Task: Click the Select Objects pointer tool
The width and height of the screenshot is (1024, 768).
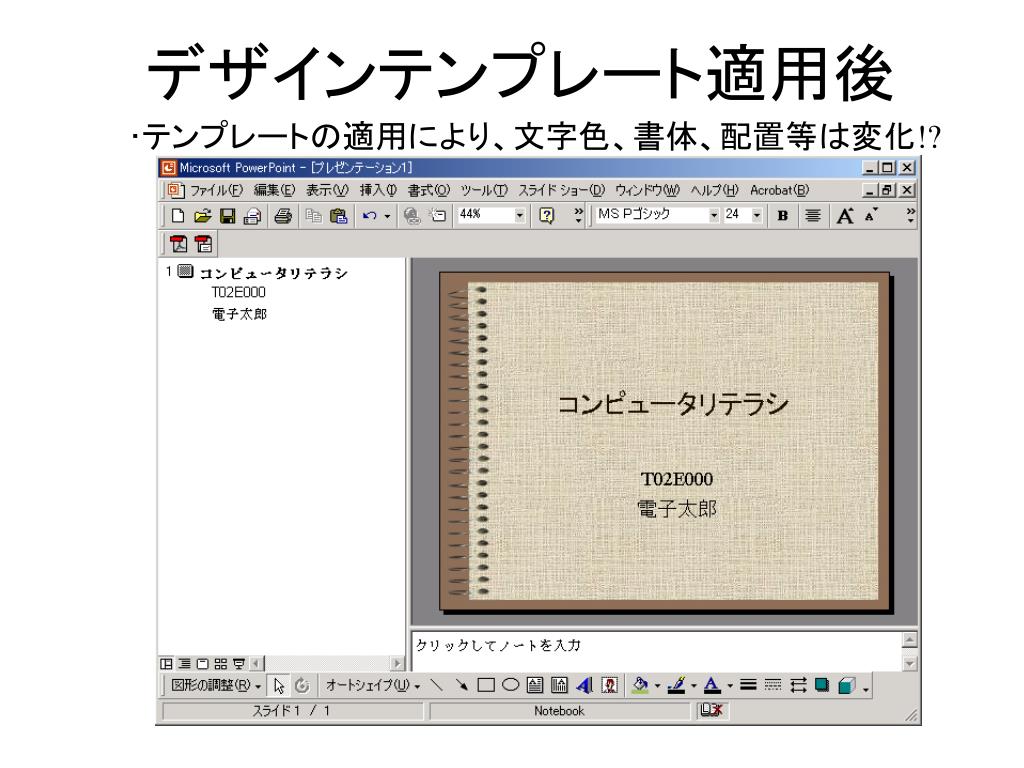Action: pos(279,685)
